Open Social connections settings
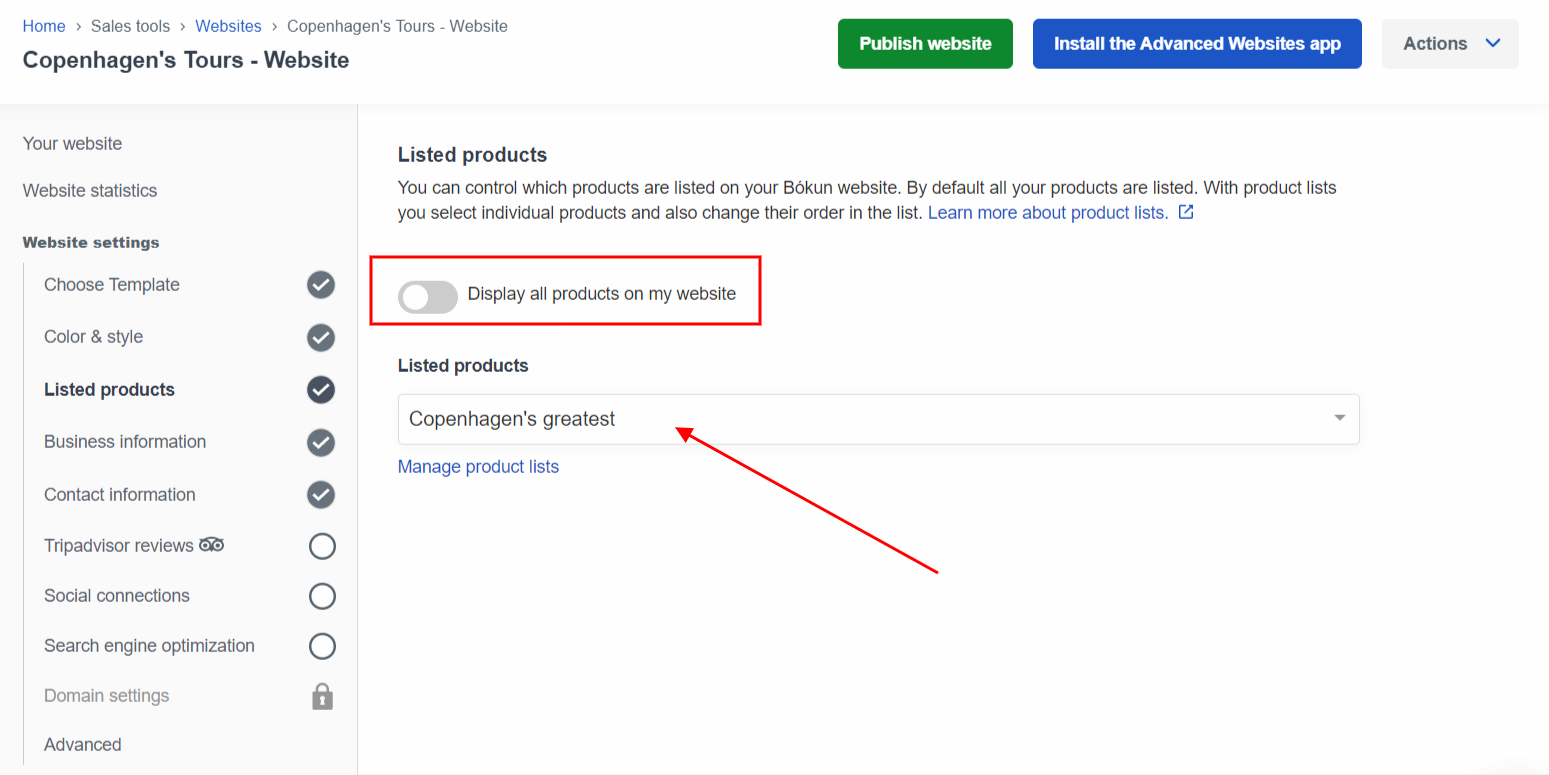The image size is (1549, 775). [x=117, y=596]
